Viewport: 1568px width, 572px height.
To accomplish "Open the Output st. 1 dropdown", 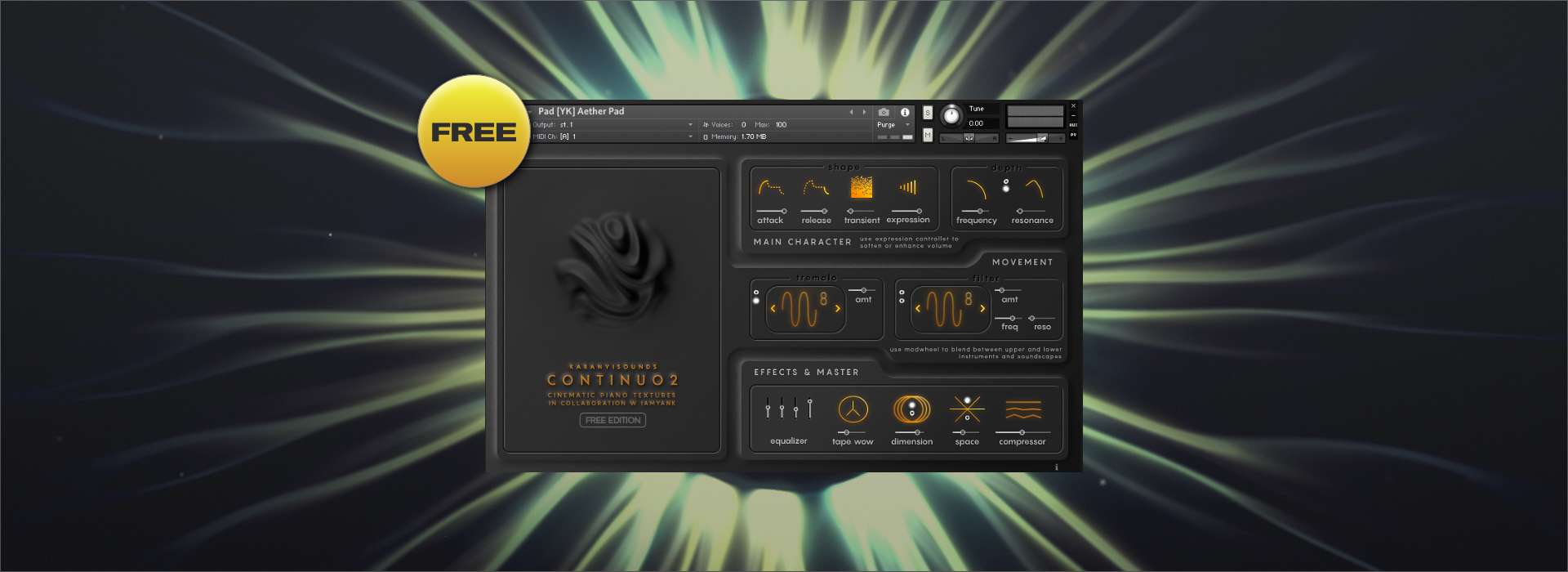I will click(614, 125).
